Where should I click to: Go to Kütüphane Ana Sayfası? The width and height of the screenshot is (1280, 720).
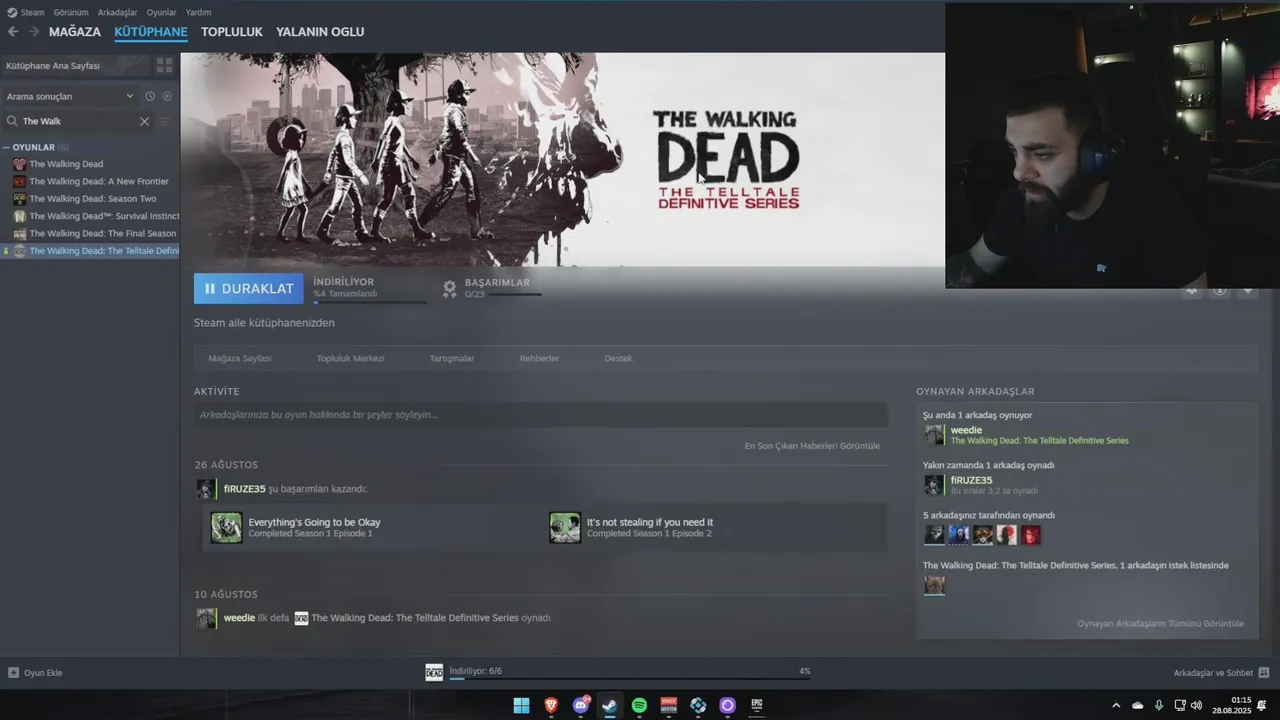pyautogui.click(x=75, y=65)
